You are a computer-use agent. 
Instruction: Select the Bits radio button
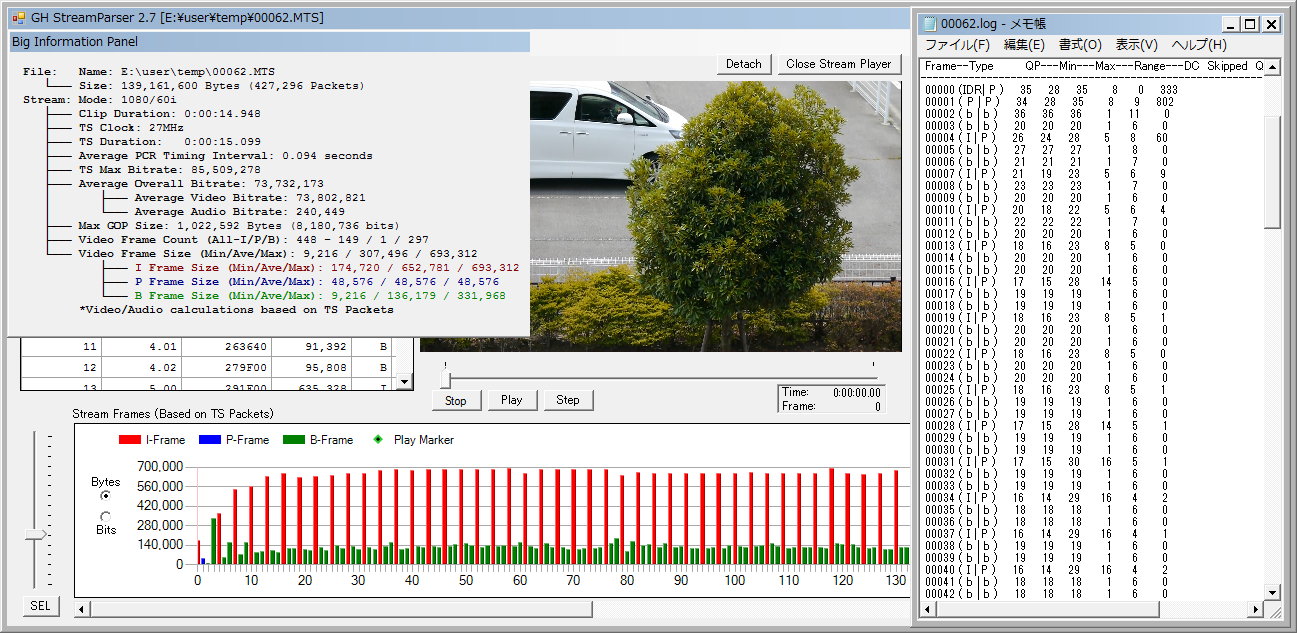tap(105, 516)
